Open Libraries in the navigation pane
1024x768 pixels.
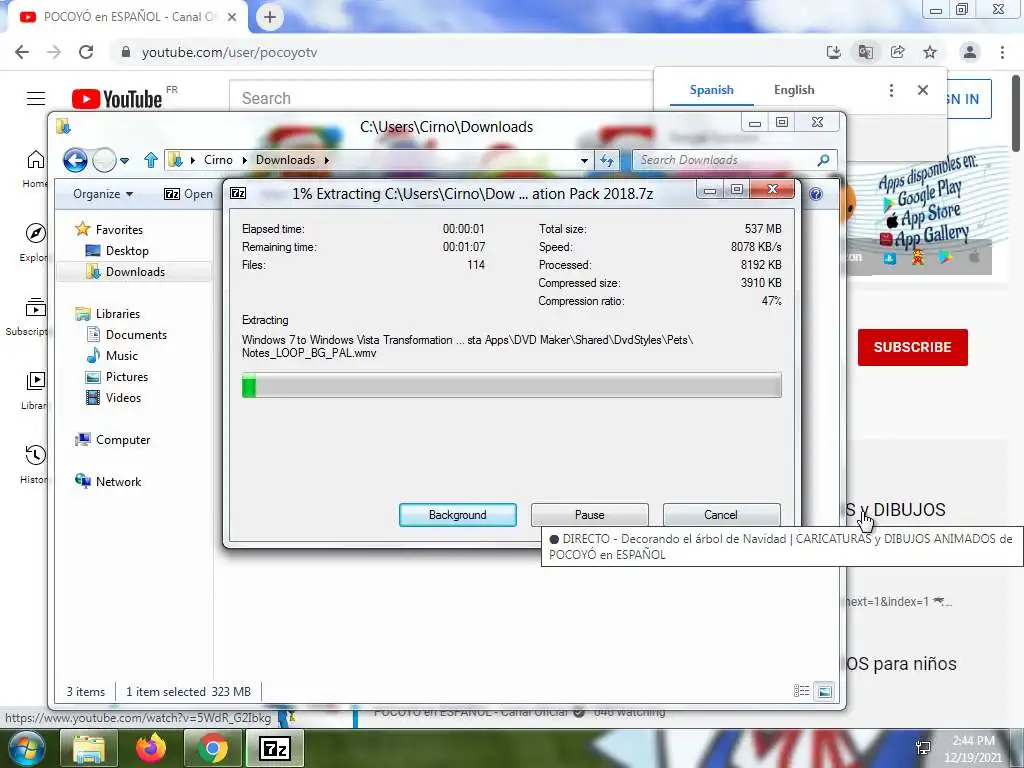point(108,313)
